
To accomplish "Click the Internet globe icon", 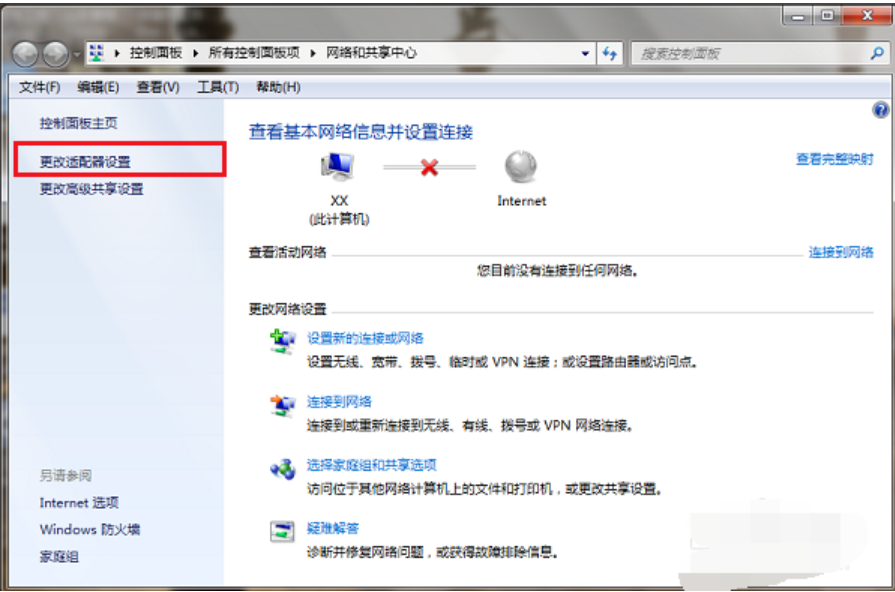I will 521,168.
